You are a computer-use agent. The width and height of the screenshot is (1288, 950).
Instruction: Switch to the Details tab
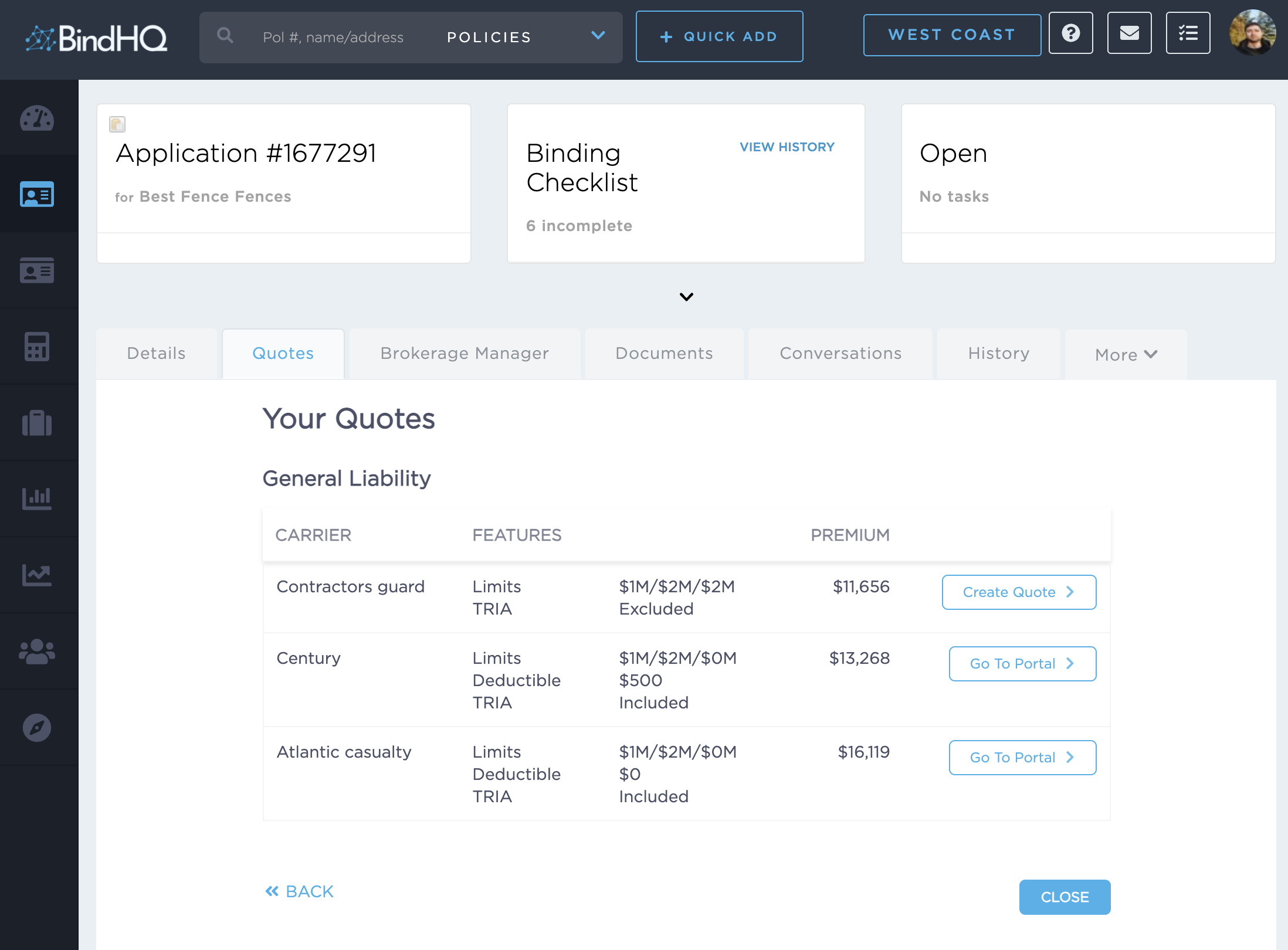click(157, 354)
